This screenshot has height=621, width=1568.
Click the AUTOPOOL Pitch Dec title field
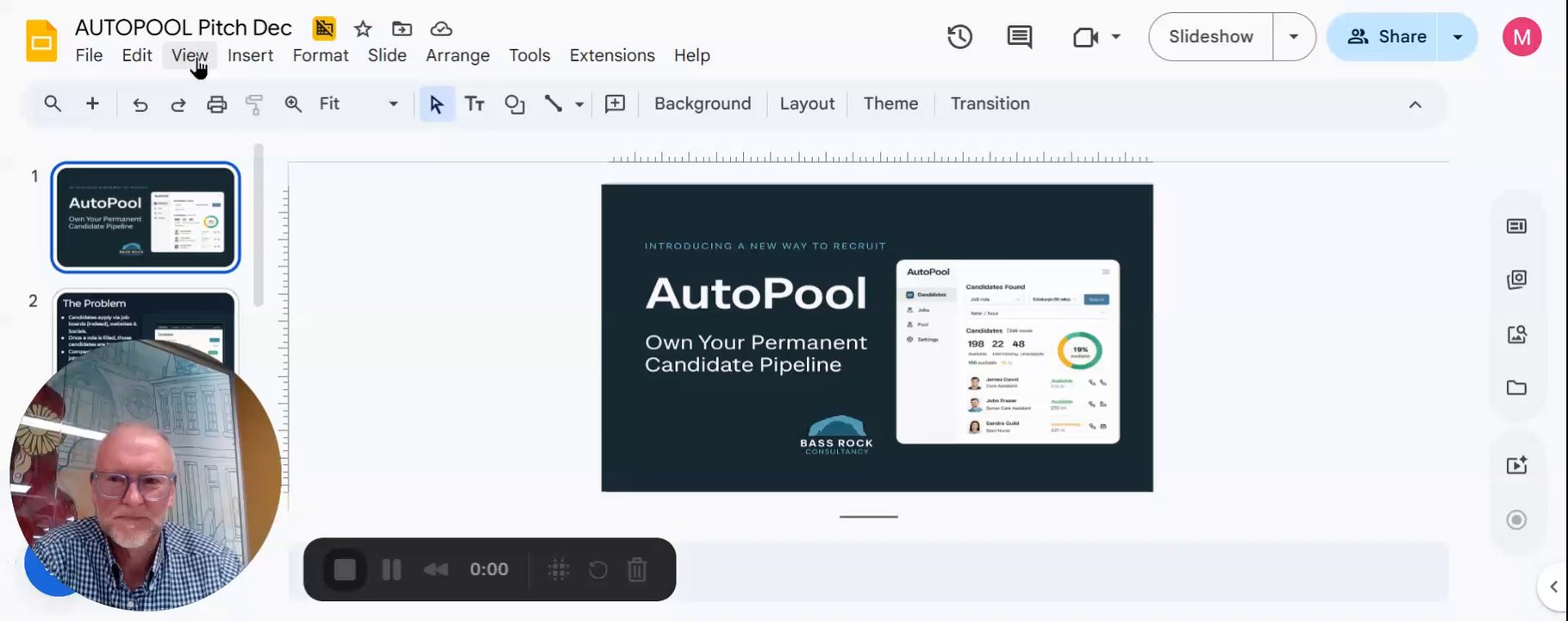point(184,28)
